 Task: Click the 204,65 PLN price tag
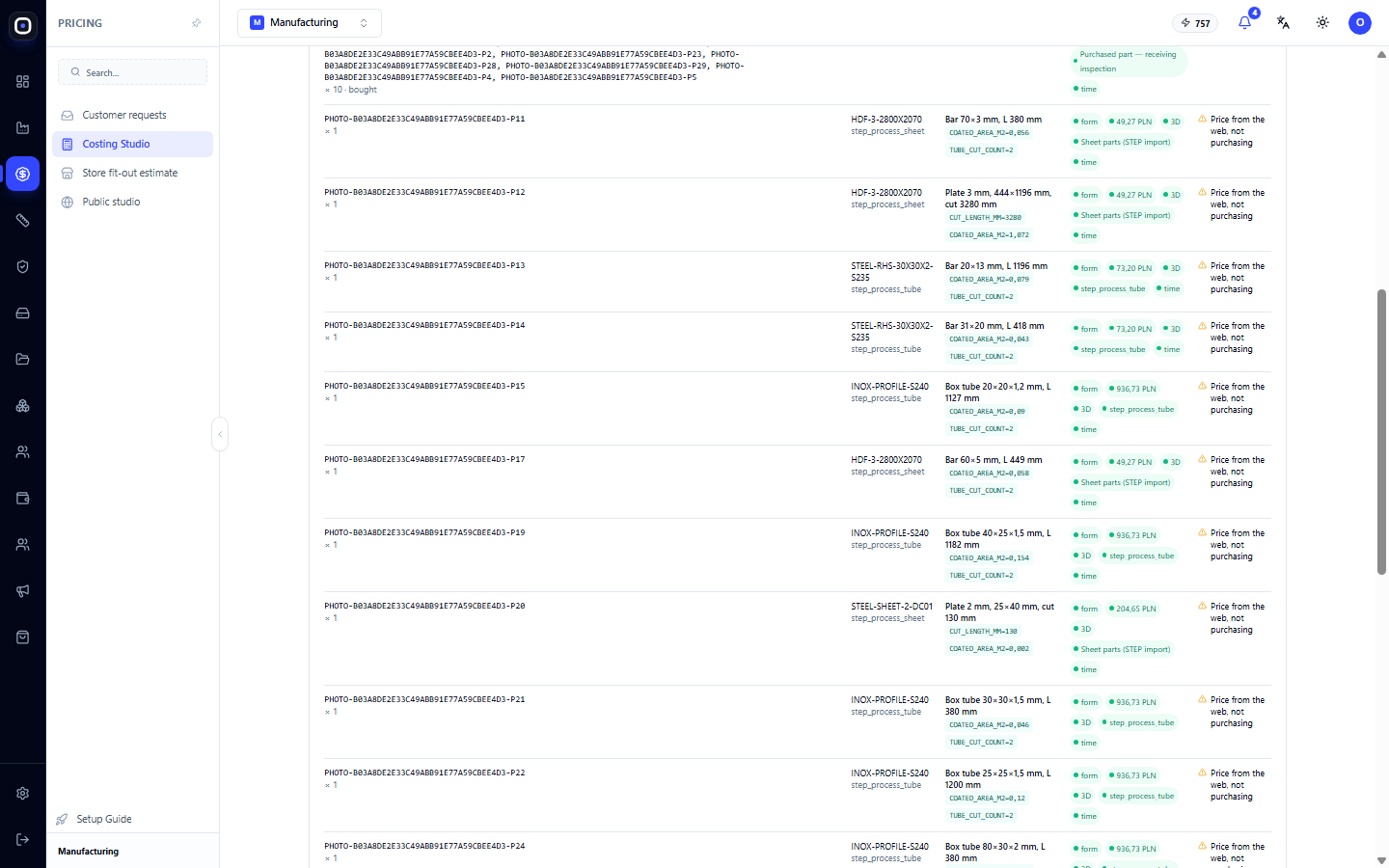pyautogui.click(x=1132, y=610)
